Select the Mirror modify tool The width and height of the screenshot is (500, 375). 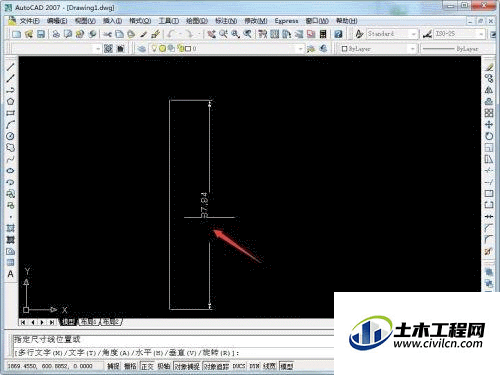(489, 90)
